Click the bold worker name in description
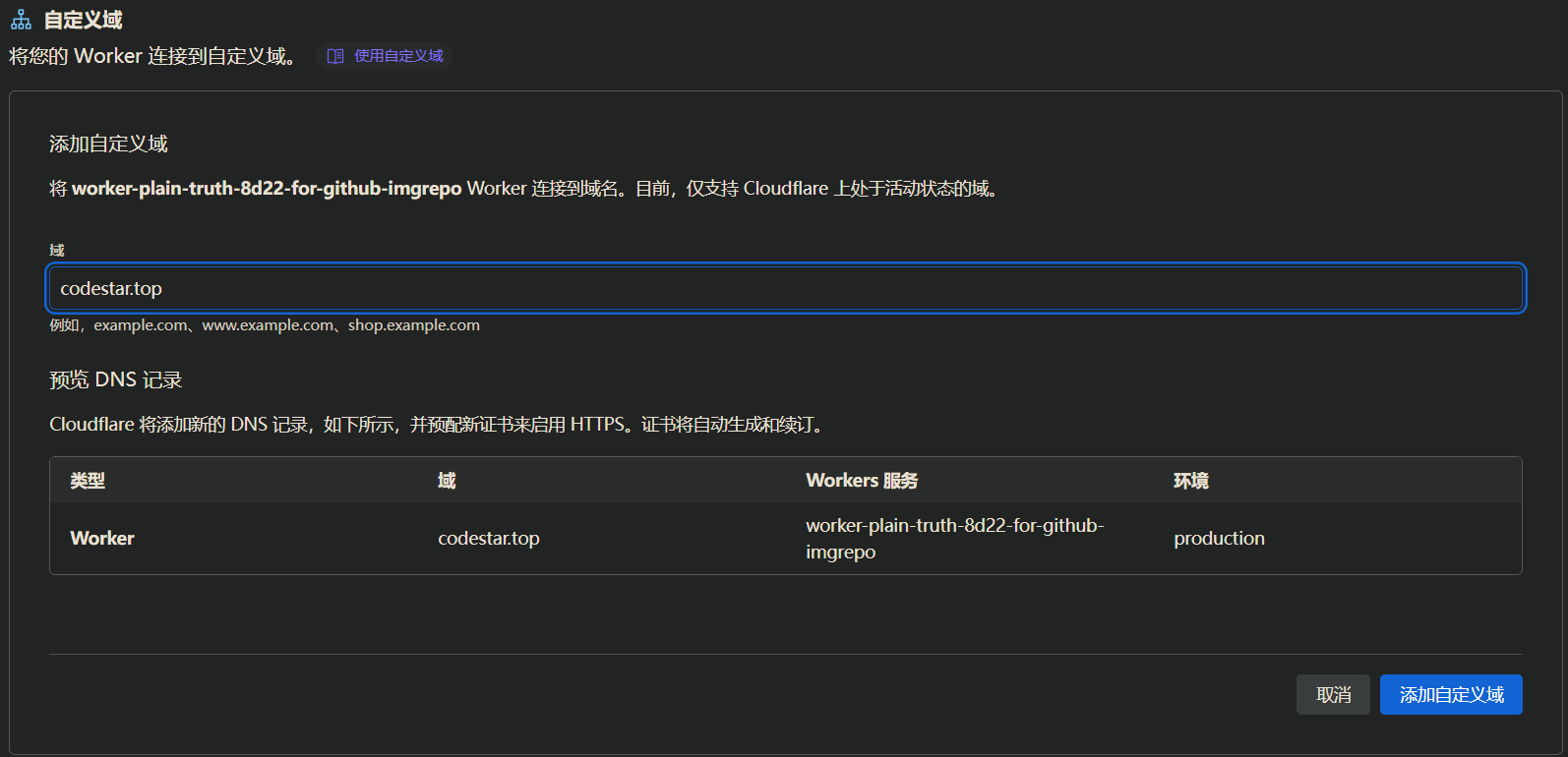The height and width of the screenshot is (757, 1568). click(x=267, y=188)
